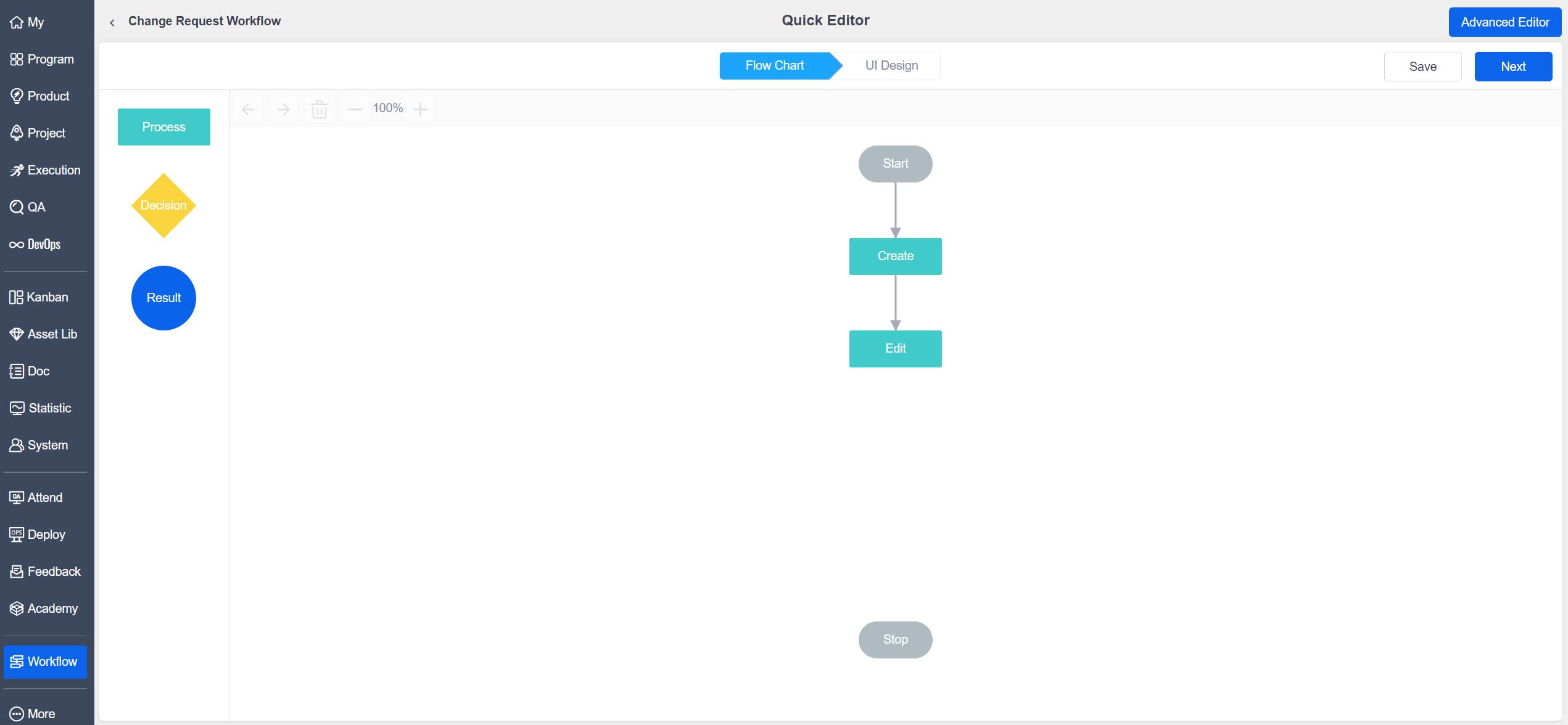Select the blue Result circle shape

click(163, 298)
